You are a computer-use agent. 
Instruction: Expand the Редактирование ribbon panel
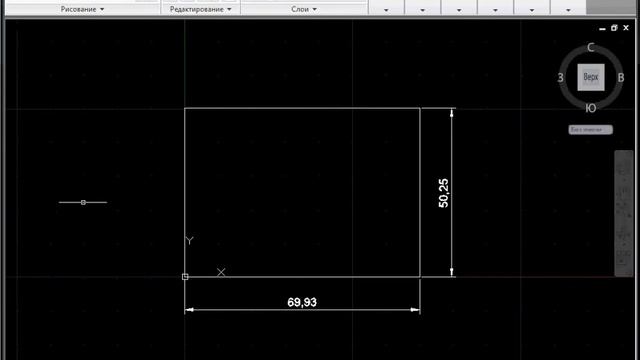200,9
